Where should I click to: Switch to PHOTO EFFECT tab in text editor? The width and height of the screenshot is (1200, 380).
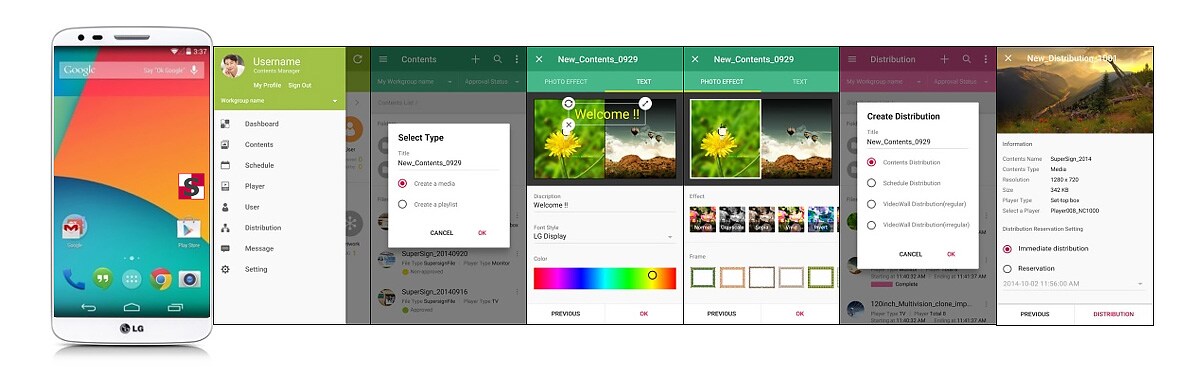coord(565,82)
